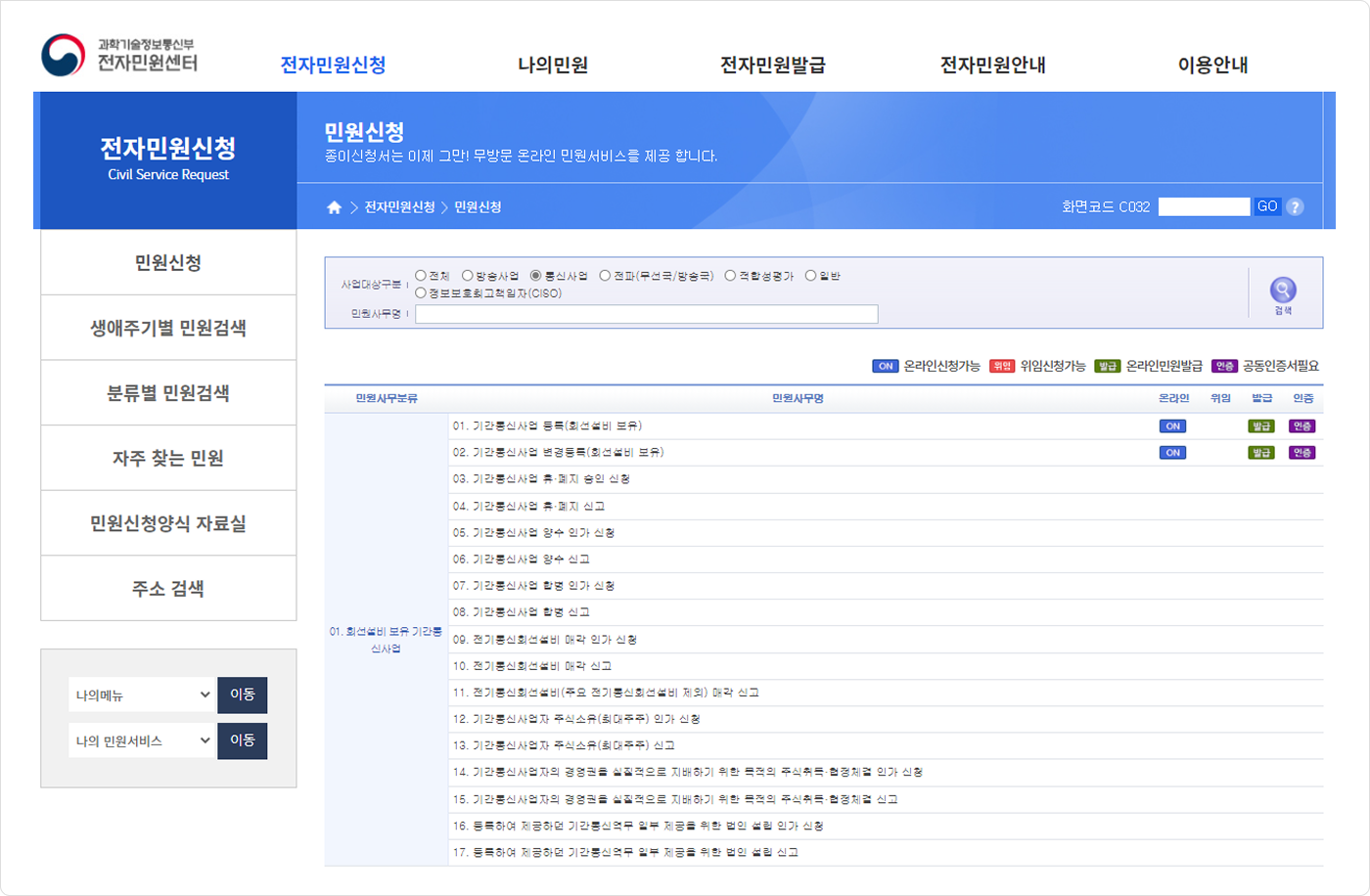Screen dimensions: 1370x896
Task: Click the 이동 button beside 나의메뉴
Action: [242, 694]
